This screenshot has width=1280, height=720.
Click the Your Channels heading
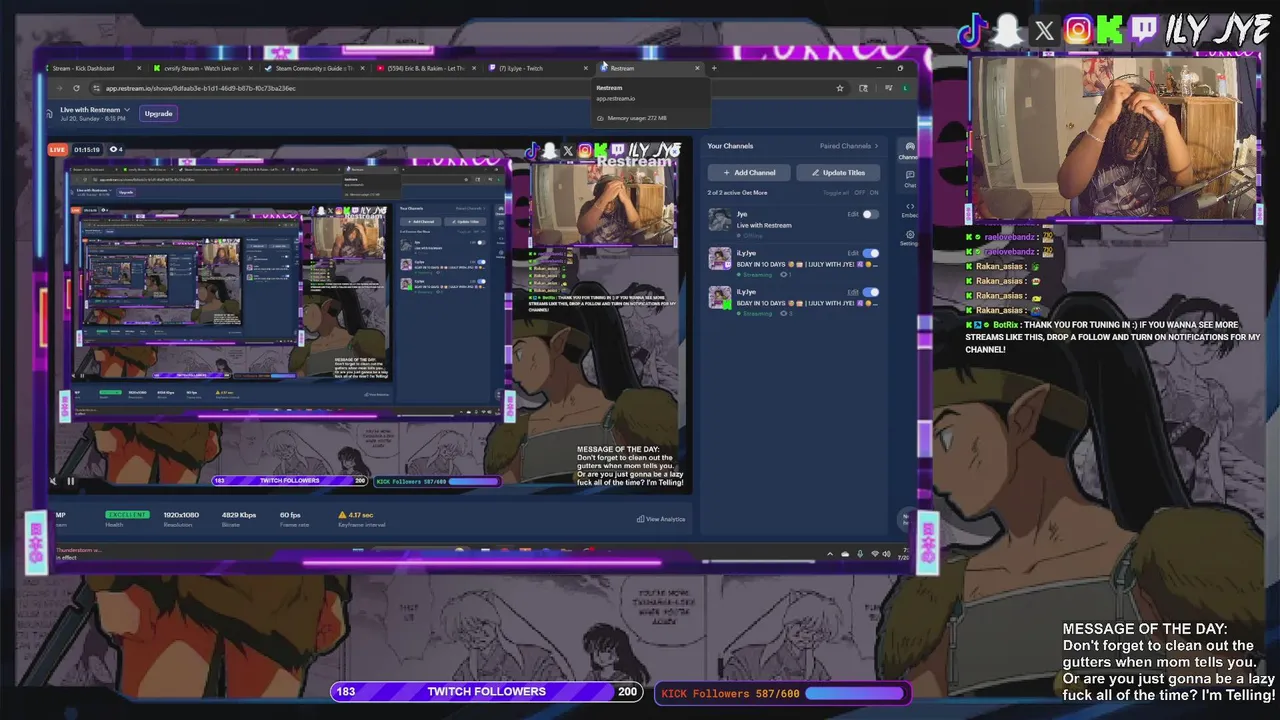pos(730,146)
